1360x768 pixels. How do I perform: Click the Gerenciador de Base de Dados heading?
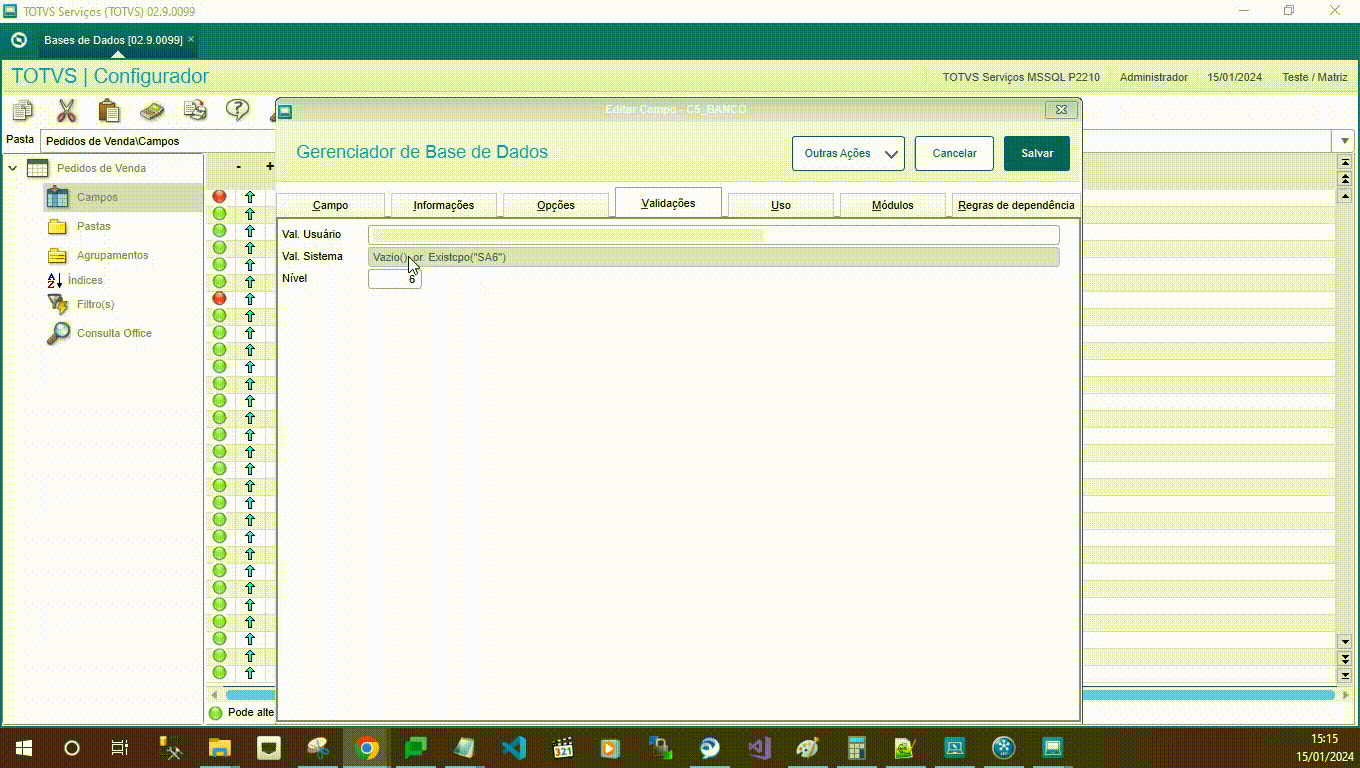[422, 152]
